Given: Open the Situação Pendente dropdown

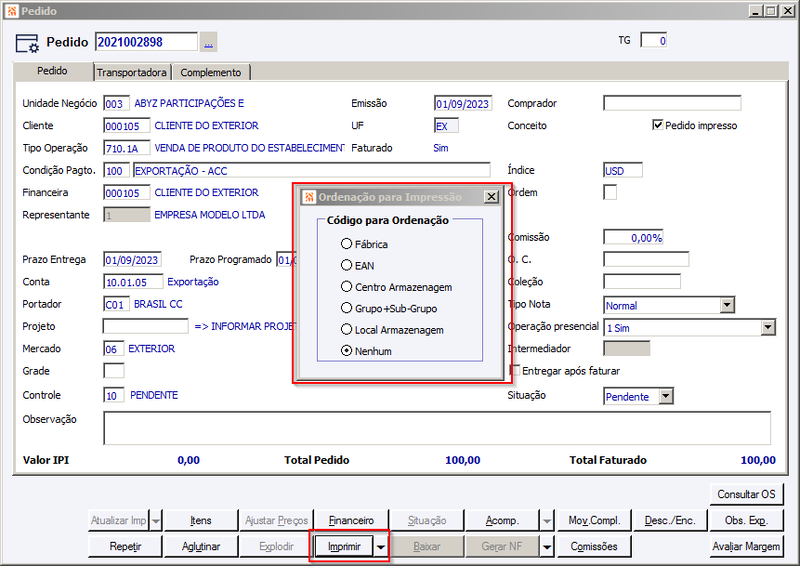Looking at the screenshot, I should (x=666, y=397).
